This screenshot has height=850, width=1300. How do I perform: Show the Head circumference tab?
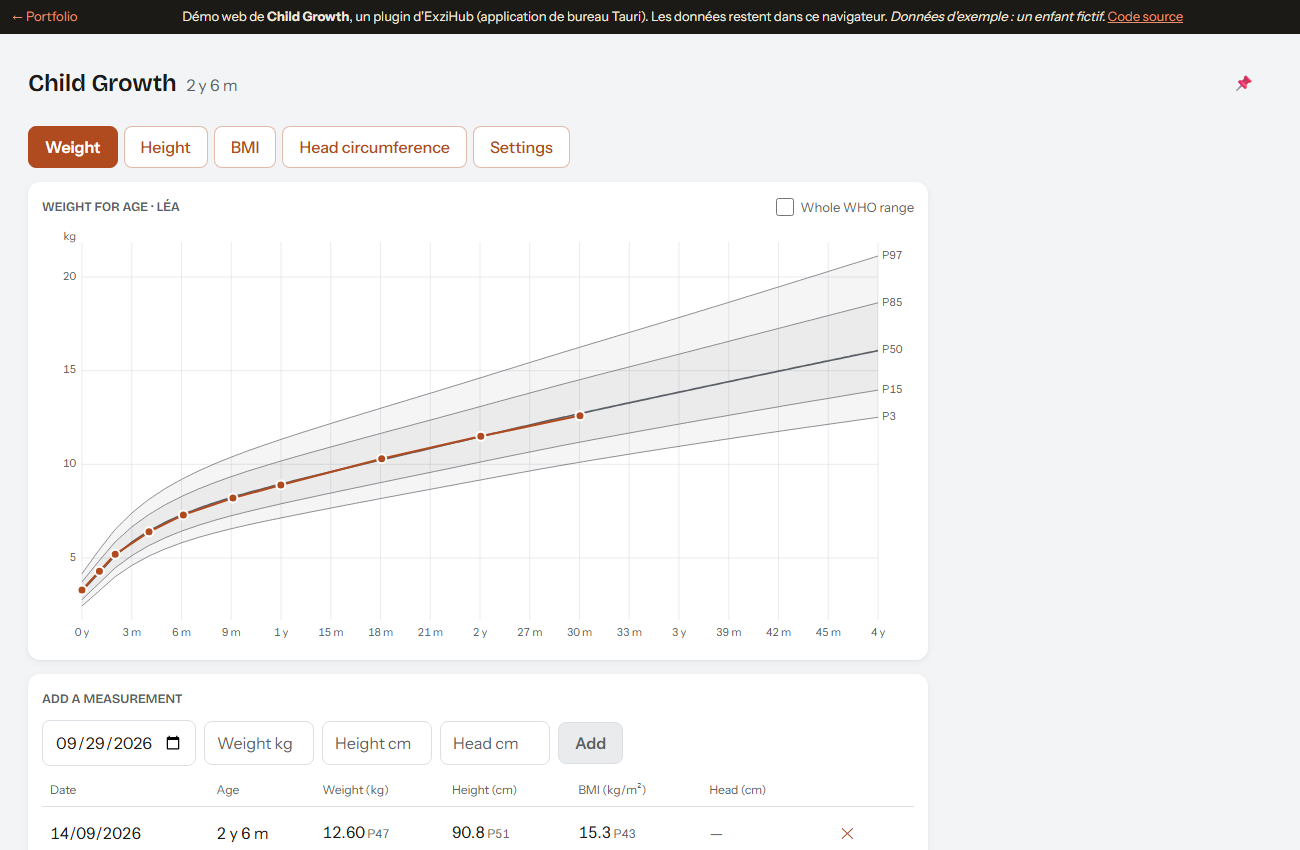[x=374, y=147]
